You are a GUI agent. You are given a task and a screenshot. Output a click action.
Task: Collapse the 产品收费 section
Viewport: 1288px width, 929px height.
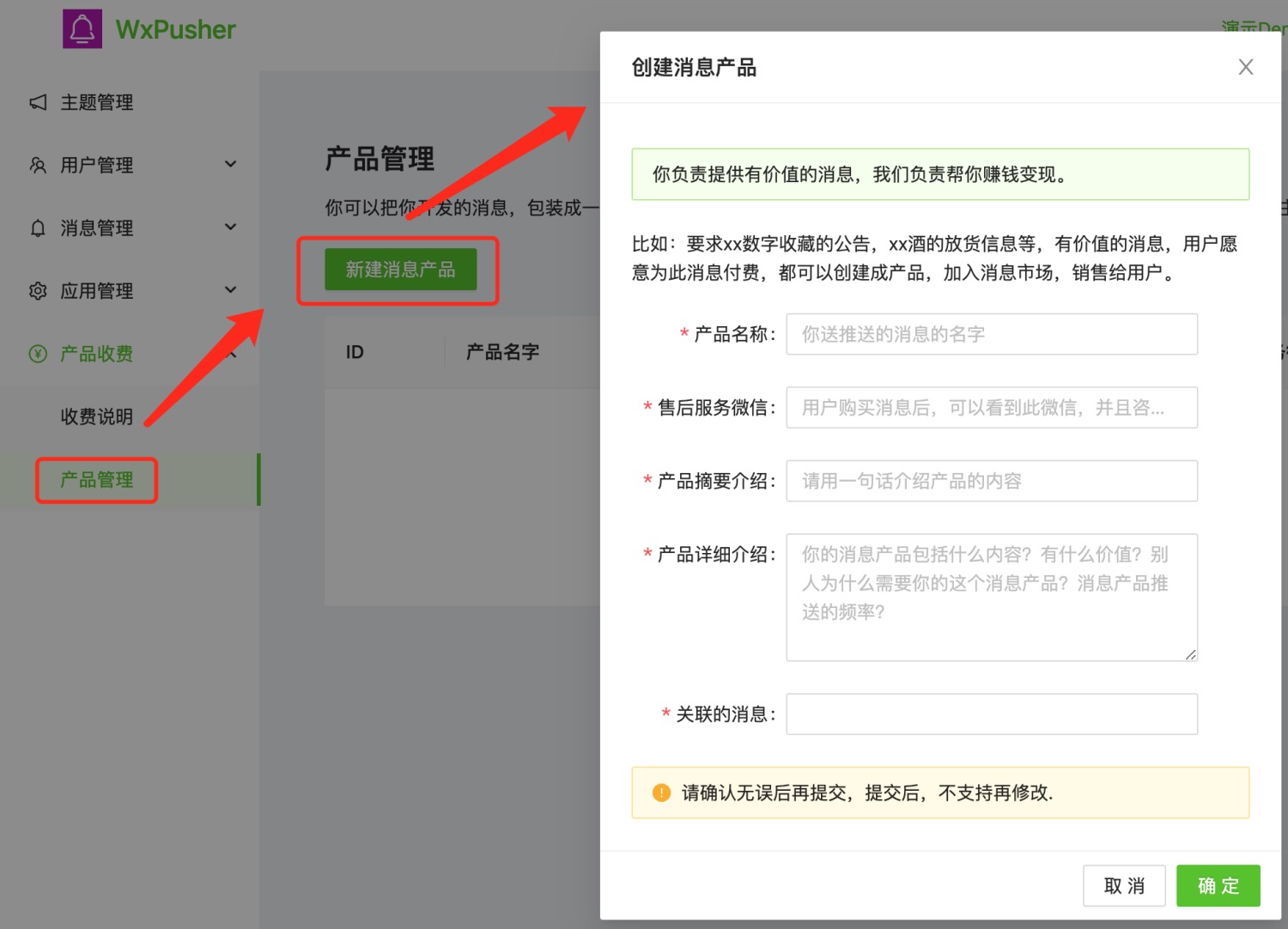(230, 352)
